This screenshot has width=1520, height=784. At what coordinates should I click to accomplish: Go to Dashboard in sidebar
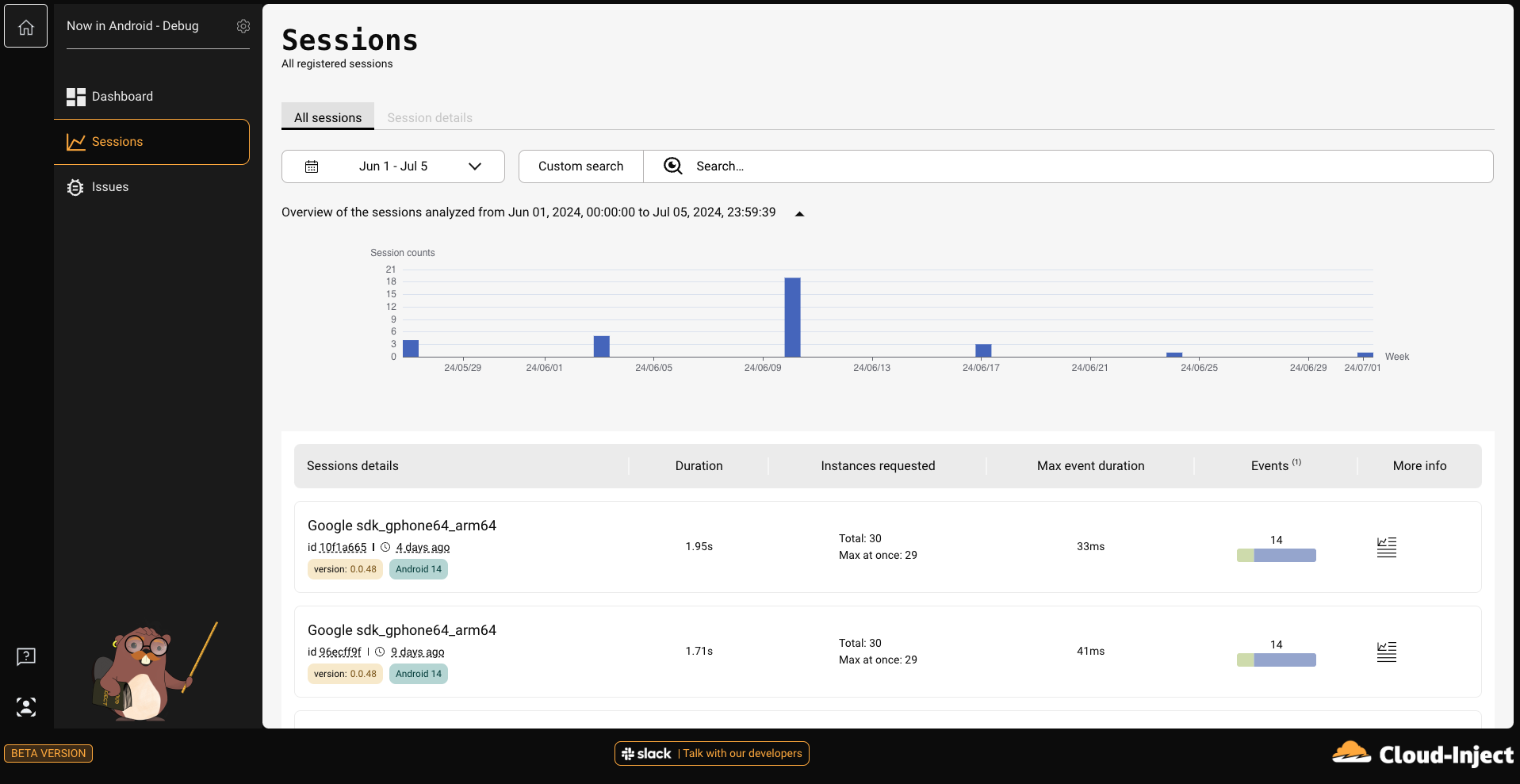(122, 97)
